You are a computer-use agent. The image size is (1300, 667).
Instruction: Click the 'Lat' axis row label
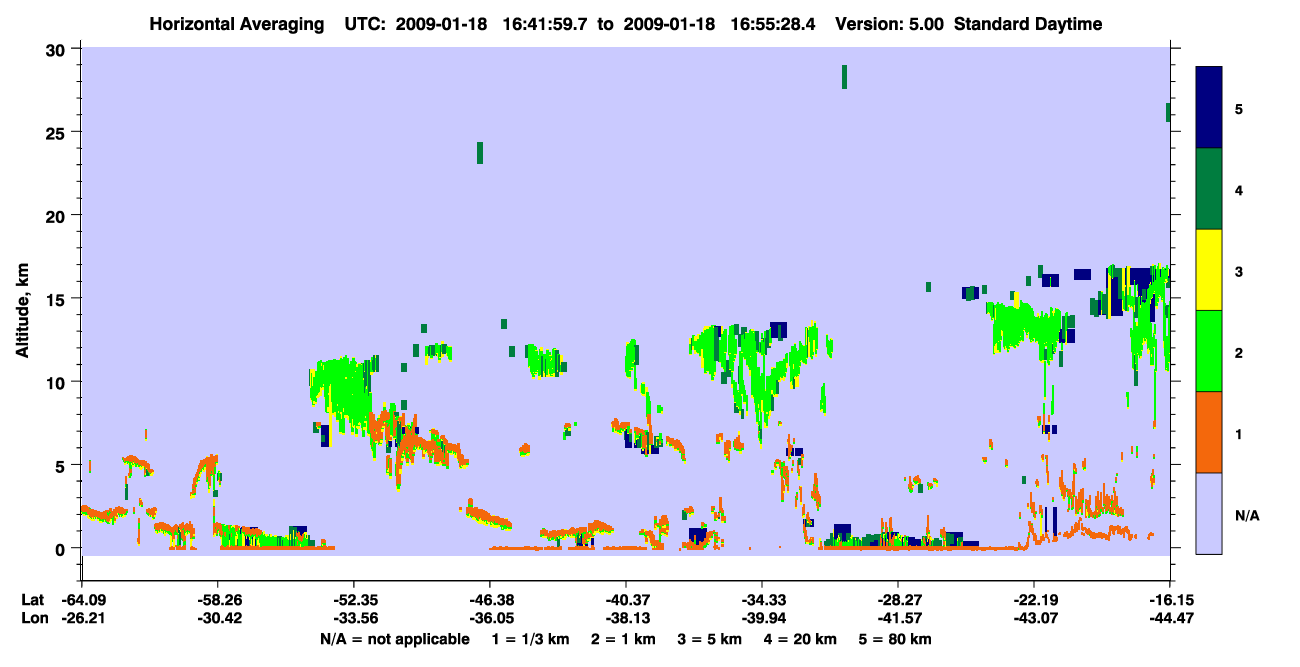click(x=32, y=600)
